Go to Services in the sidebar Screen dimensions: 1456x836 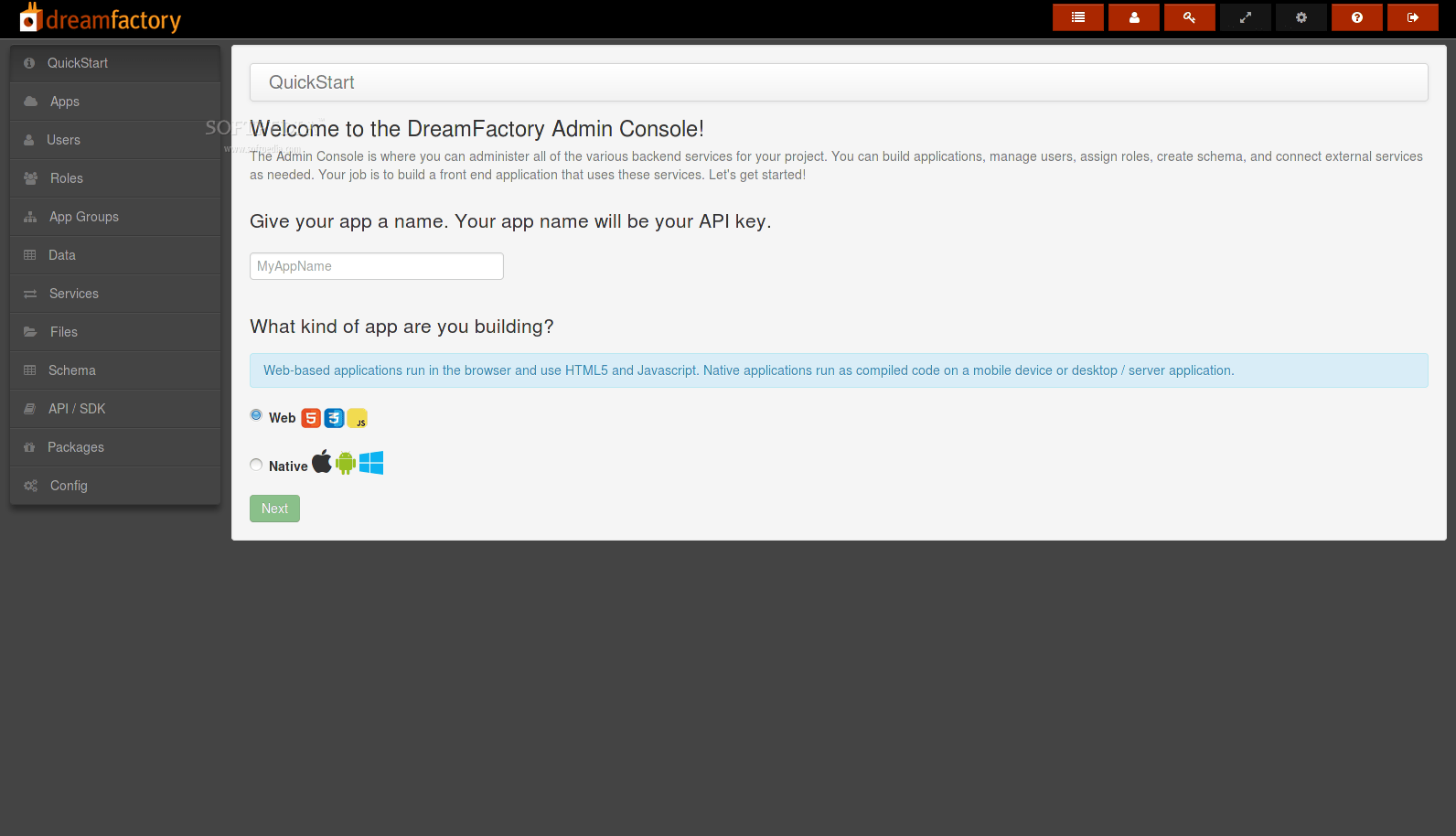[115, 294]
